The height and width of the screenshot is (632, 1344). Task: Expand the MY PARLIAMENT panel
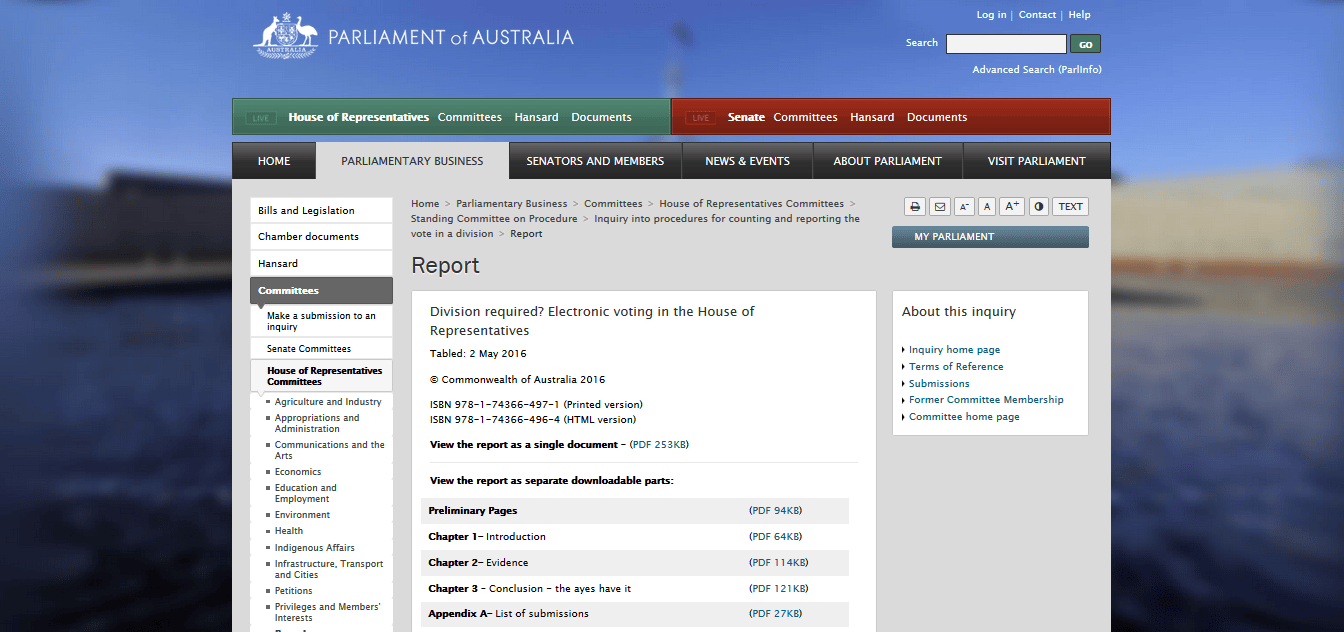pyautogui.click(x=990, y=237)
